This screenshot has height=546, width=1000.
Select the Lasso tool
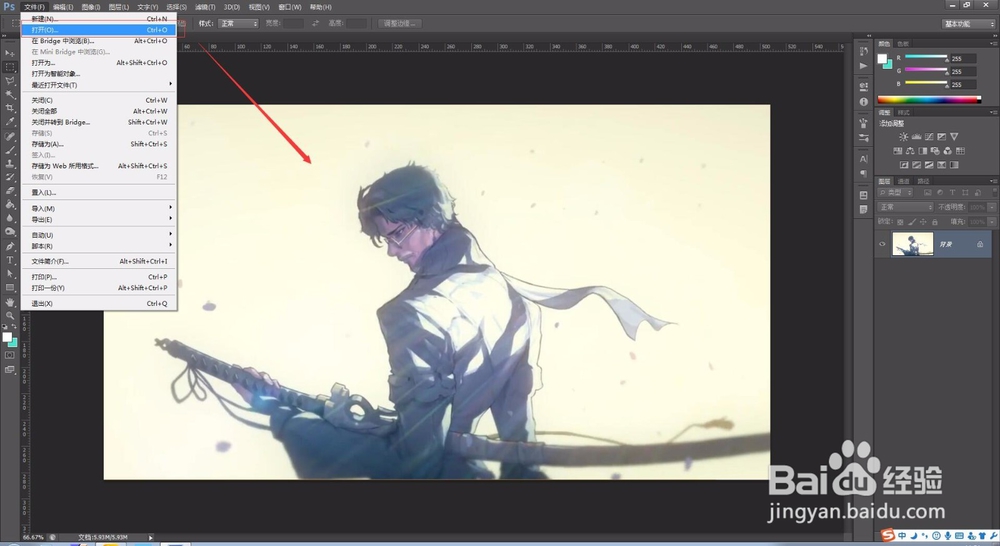click(x=10, y=81)
